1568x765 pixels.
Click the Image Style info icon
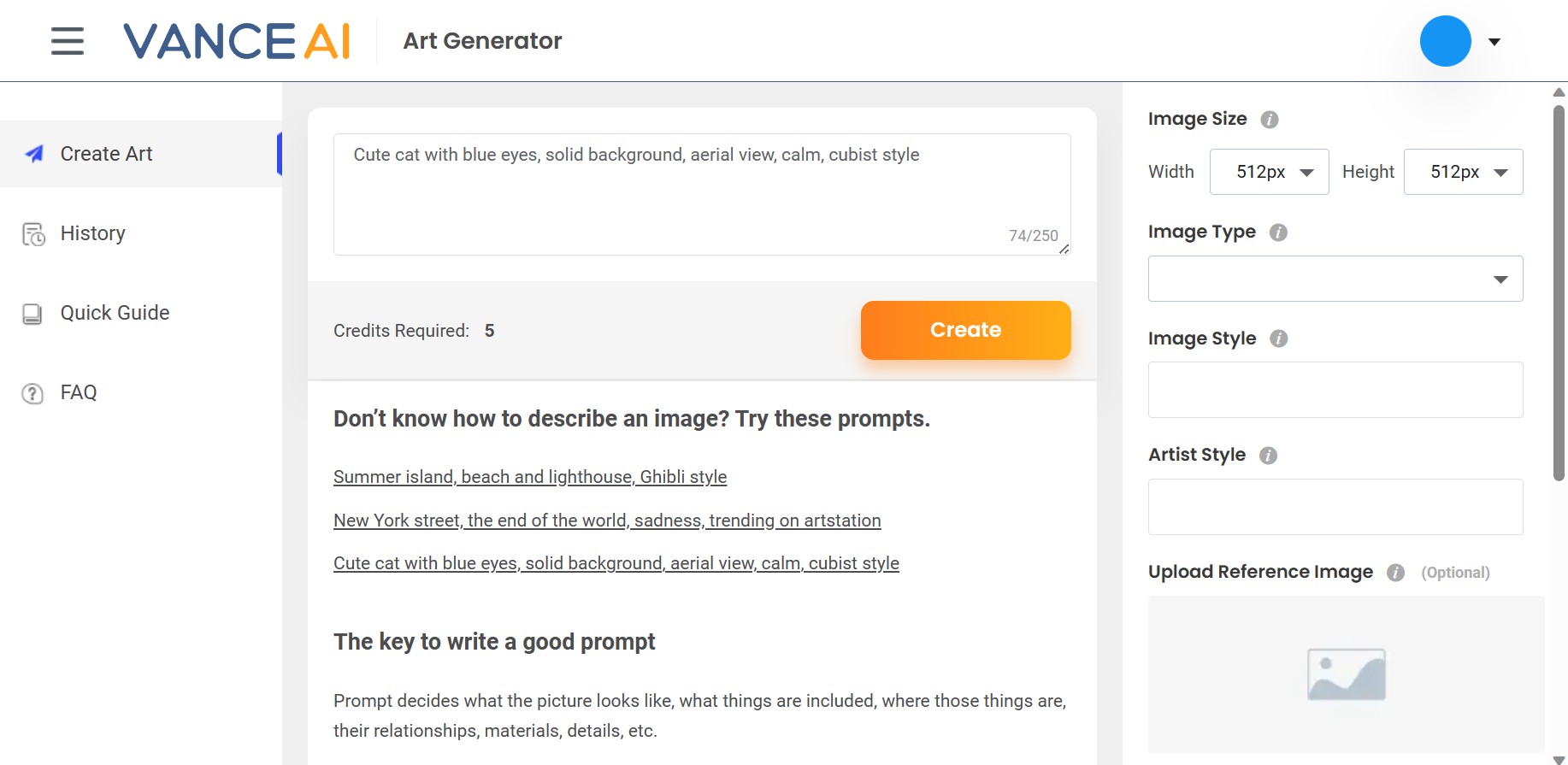(x=1279, y=338)
